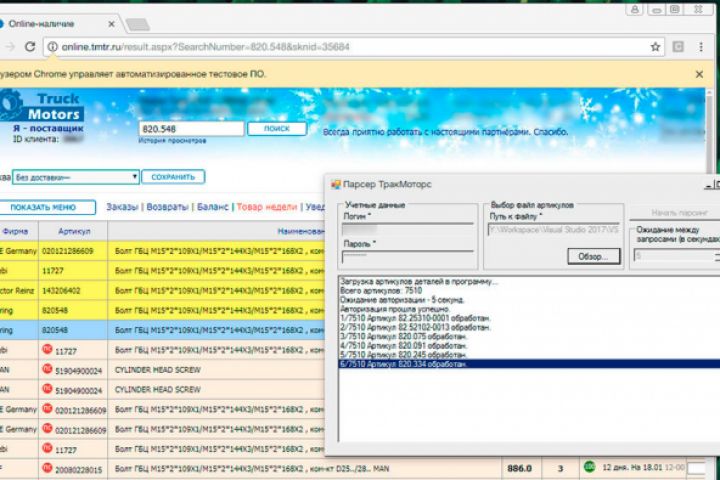Open the Chrome profile icon in title bar

[x=635, y=10]
